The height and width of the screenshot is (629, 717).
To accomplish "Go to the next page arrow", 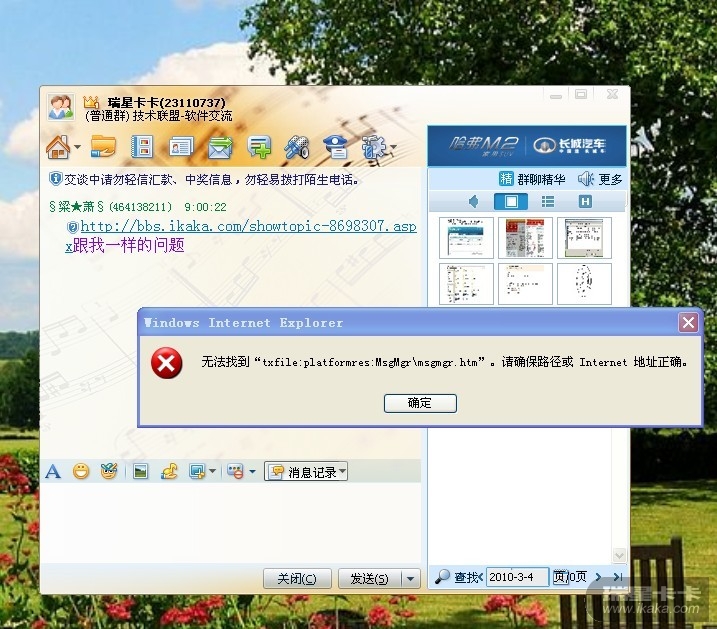I will pyautogui.click(x=598, y=577).
